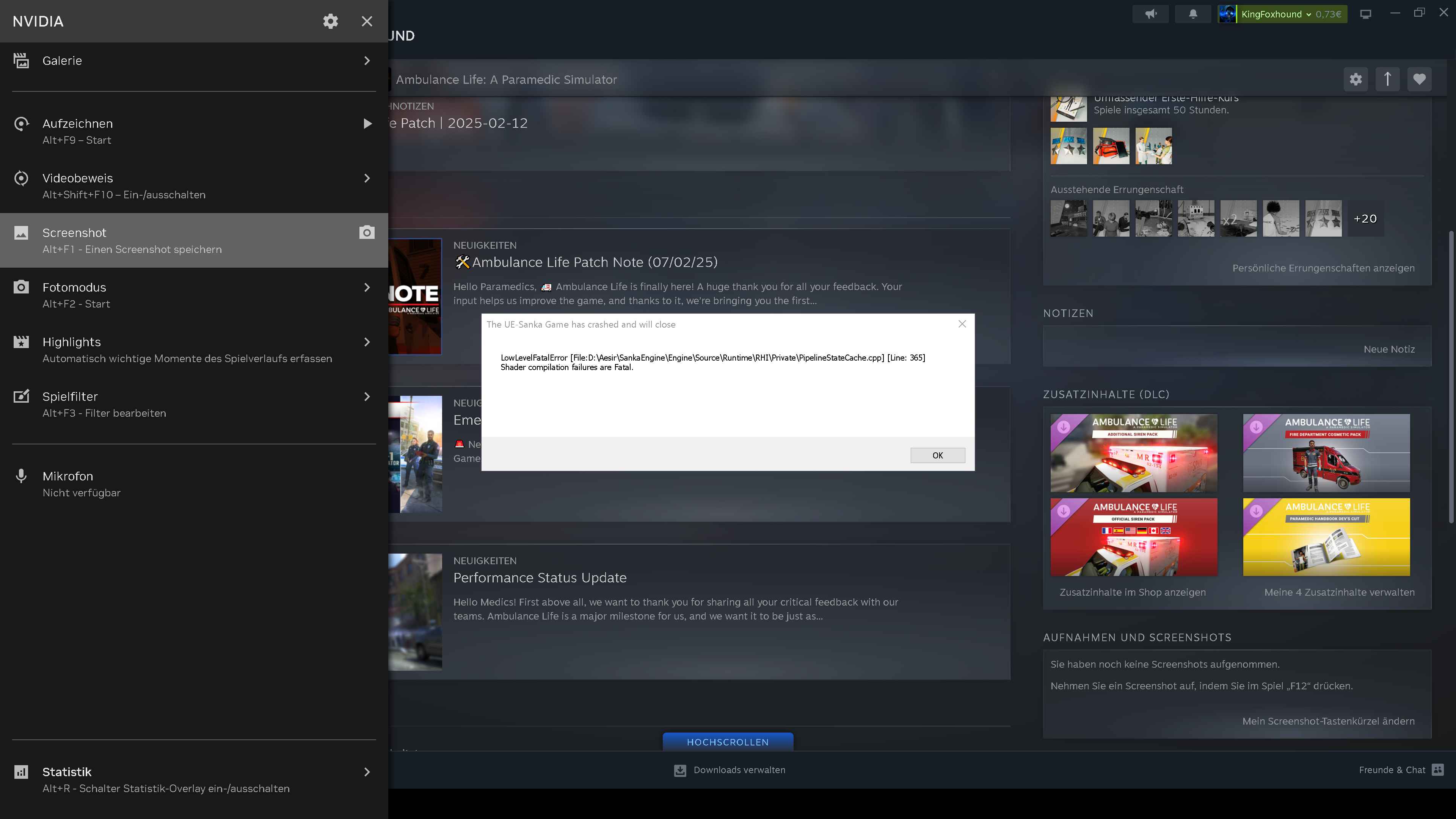
Task: Click the Steam announcements megaphone icon
Action: point(1150,14)
